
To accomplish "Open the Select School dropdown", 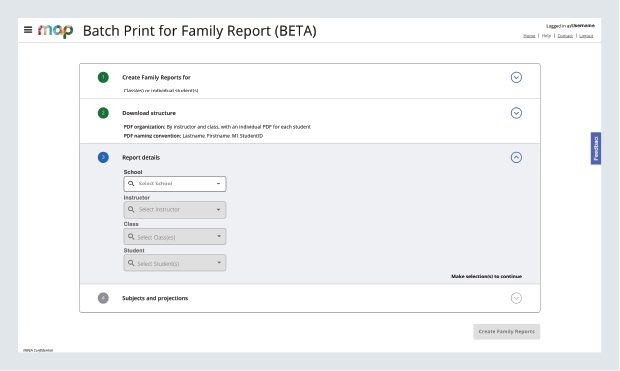I will (175, 184).
